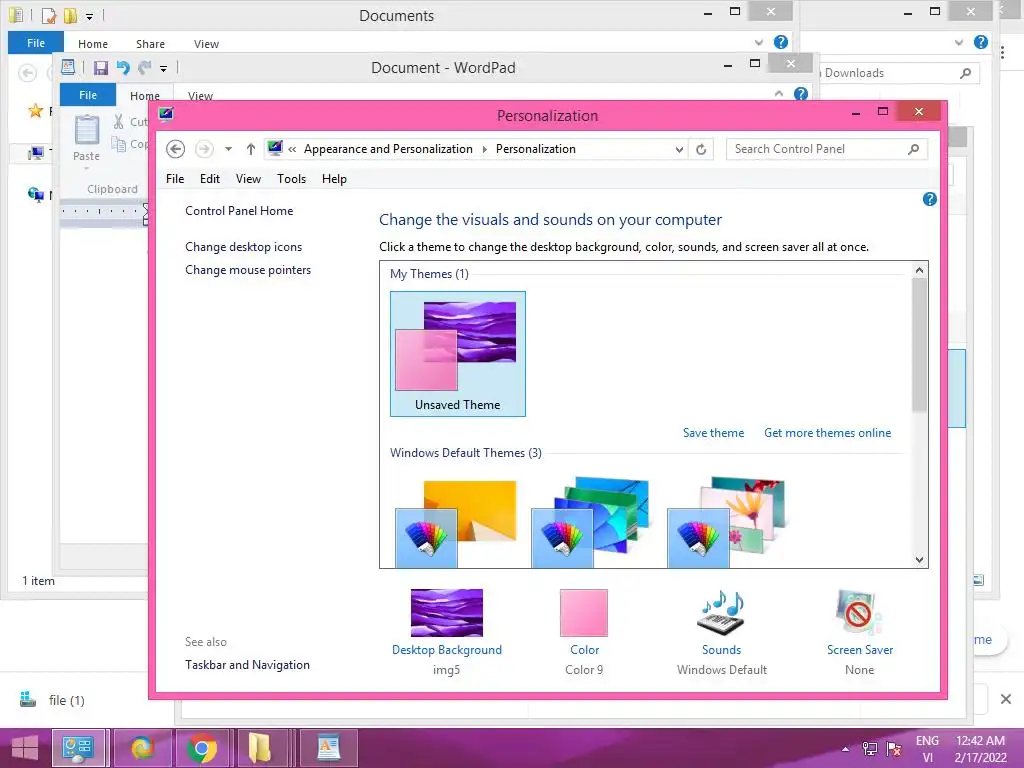Image resolution: width=1024 pixels, height=768 pixels.
Task: Open Documents window help icon
Action: click(780, 42)
